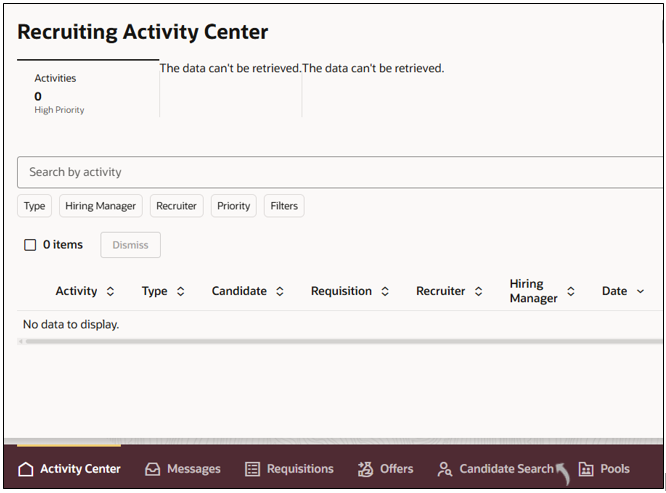Expand the Date column sort chevron
The width and height of the screenshot is (666, 493).
pos(640,292)
